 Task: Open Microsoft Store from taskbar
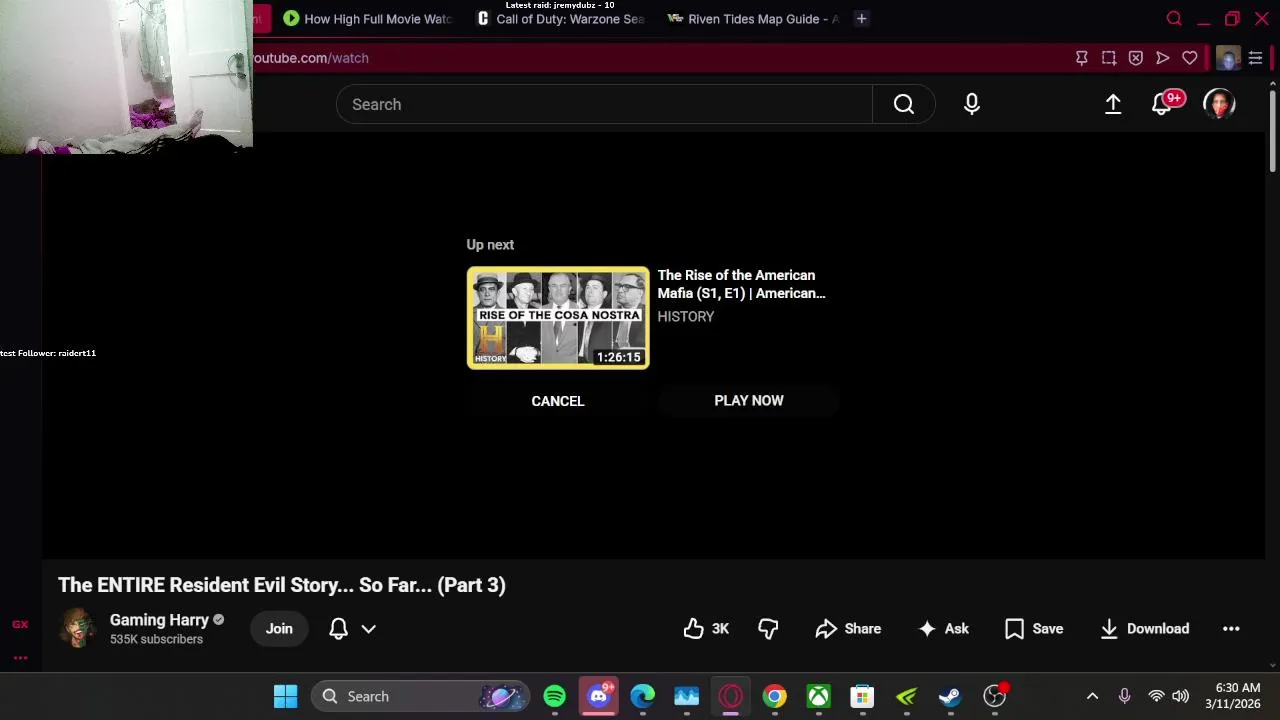coord(862,696)
